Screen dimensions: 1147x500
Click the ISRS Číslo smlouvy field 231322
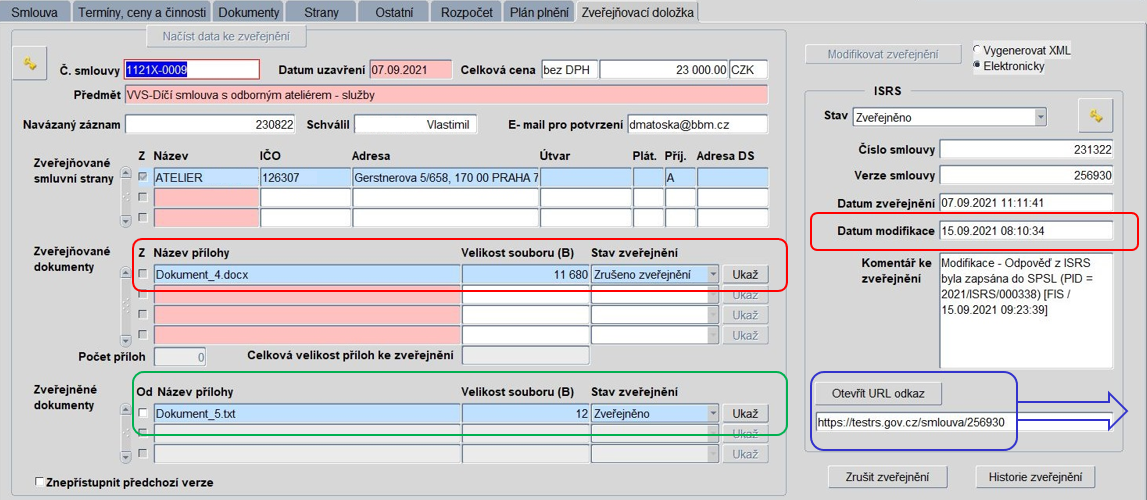[1026, 150]
